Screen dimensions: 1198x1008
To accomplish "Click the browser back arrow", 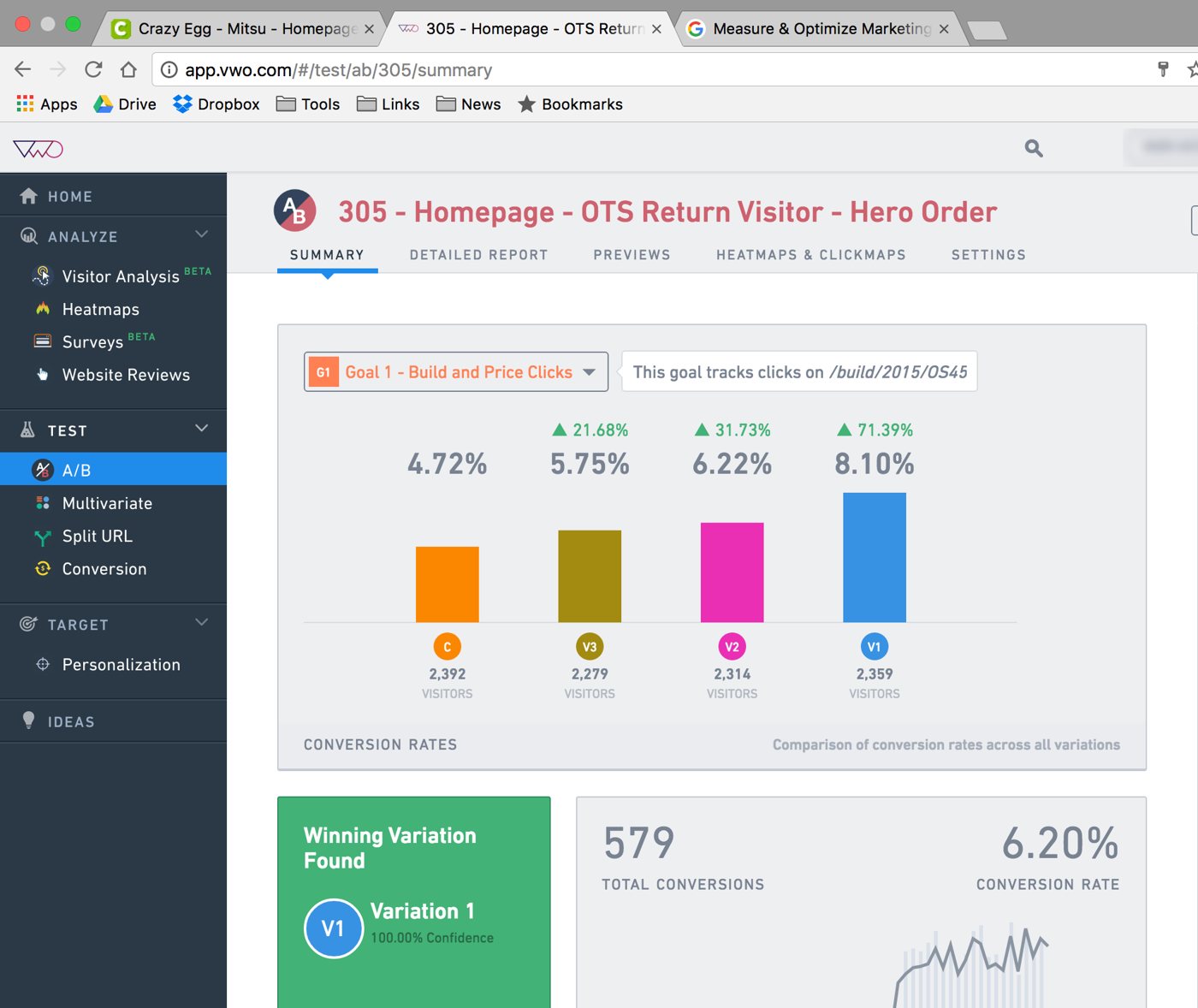I will [x=23, y=69].
